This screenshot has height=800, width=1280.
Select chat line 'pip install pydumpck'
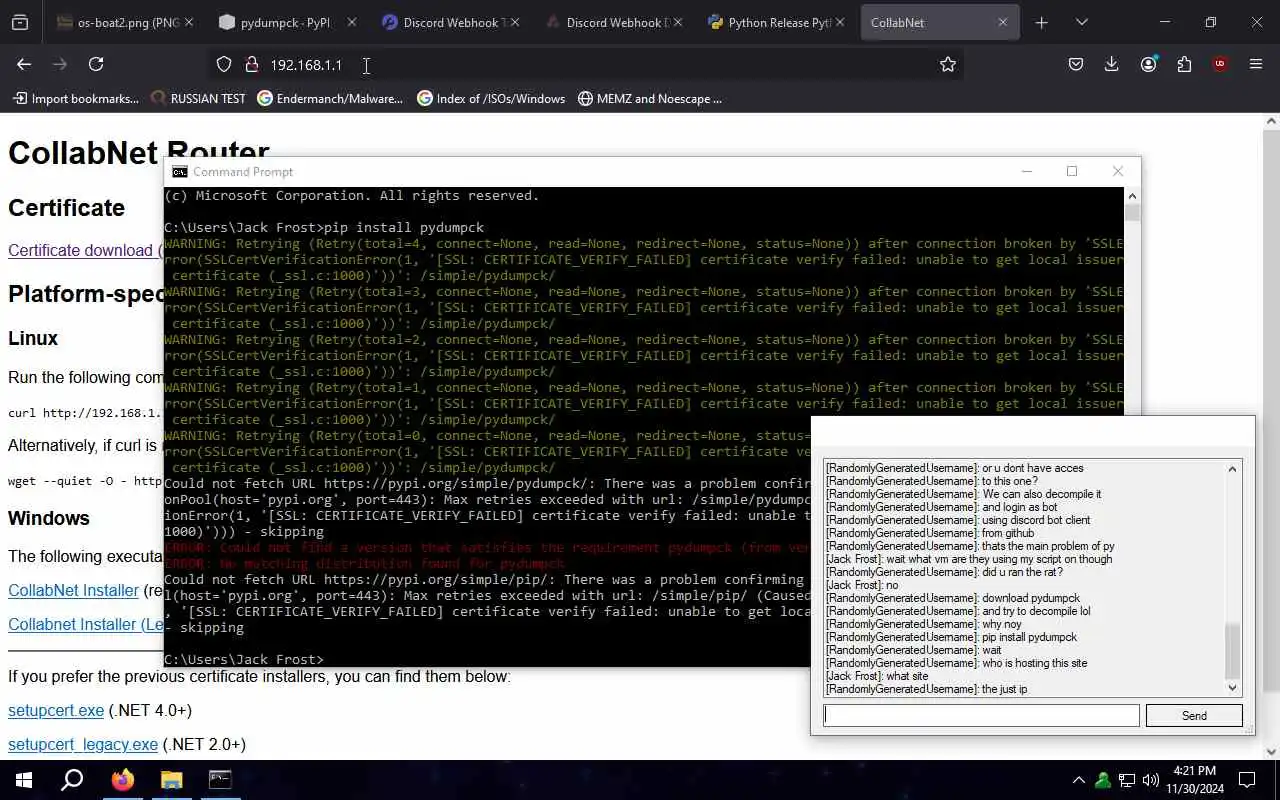[951, 637]
